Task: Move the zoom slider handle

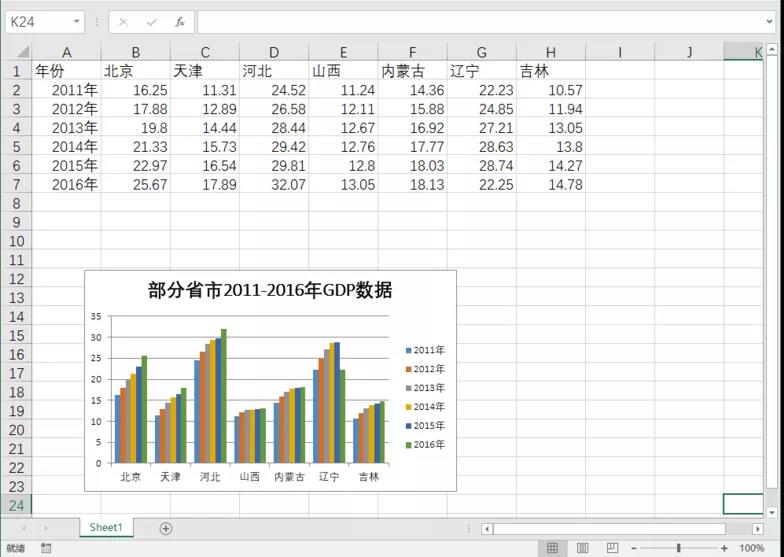Action: (x=678, y=548)
